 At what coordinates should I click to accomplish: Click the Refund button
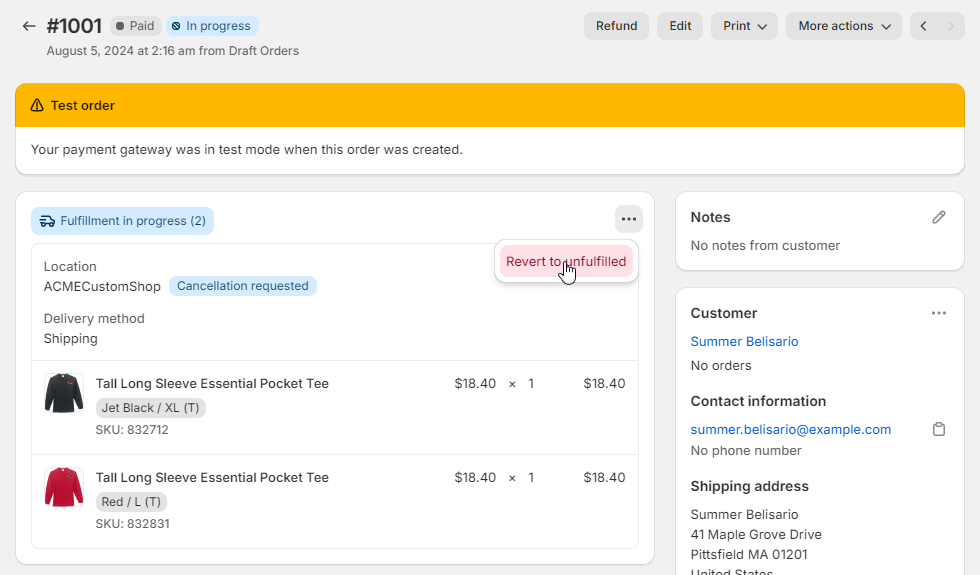[x=616, y=26]
